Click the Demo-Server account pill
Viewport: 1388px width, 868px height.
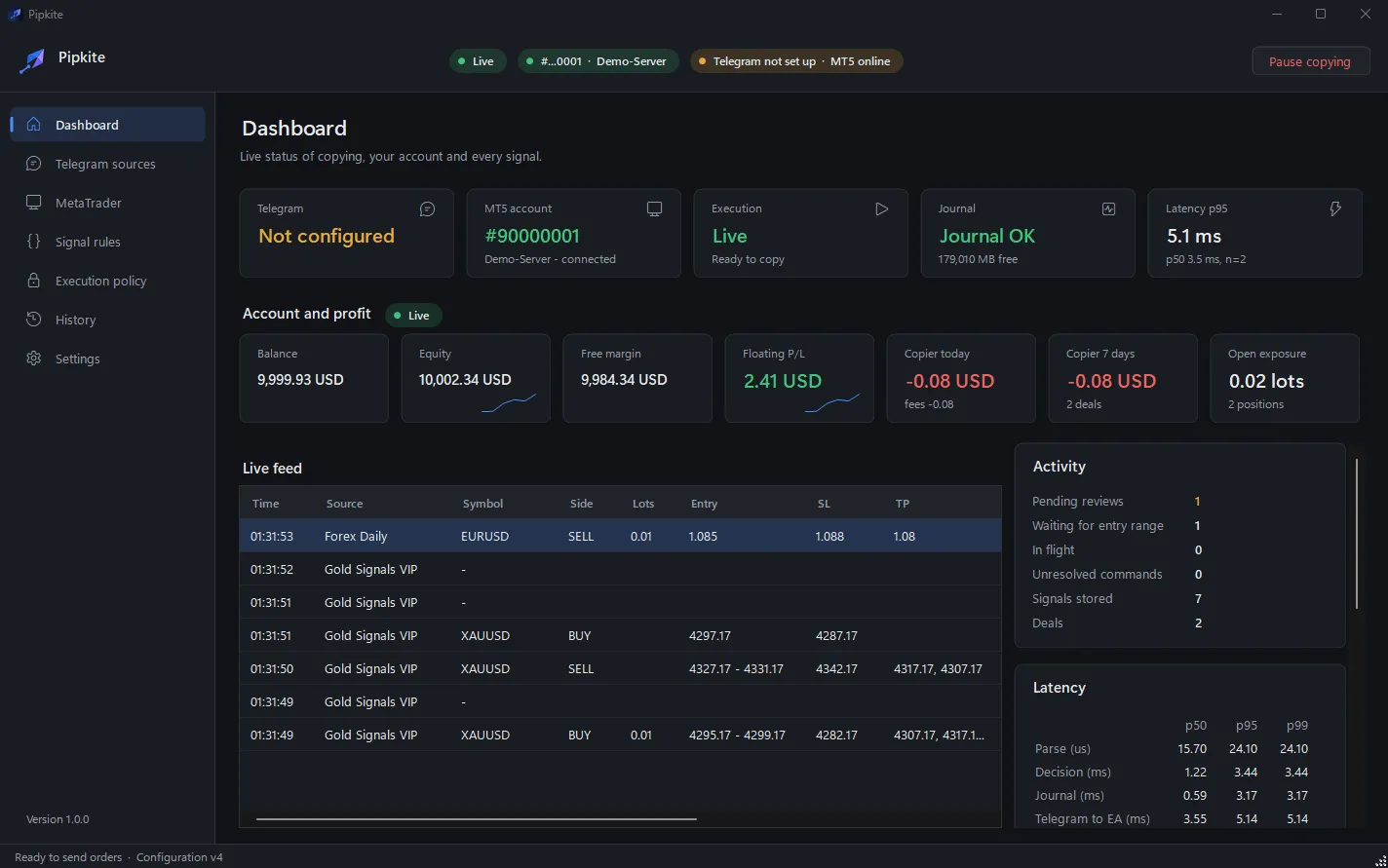point(598,61)
